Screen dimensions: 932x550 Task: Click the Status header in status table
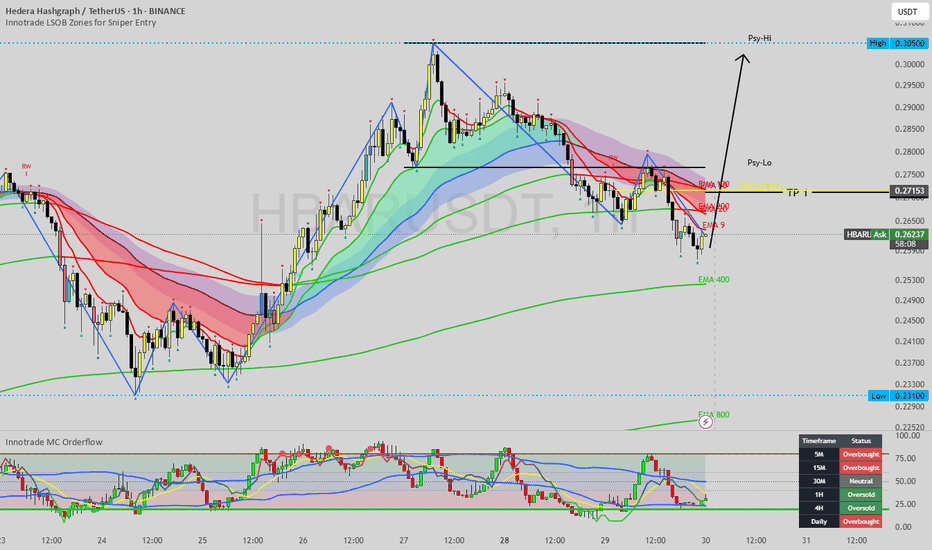(861, 441)
